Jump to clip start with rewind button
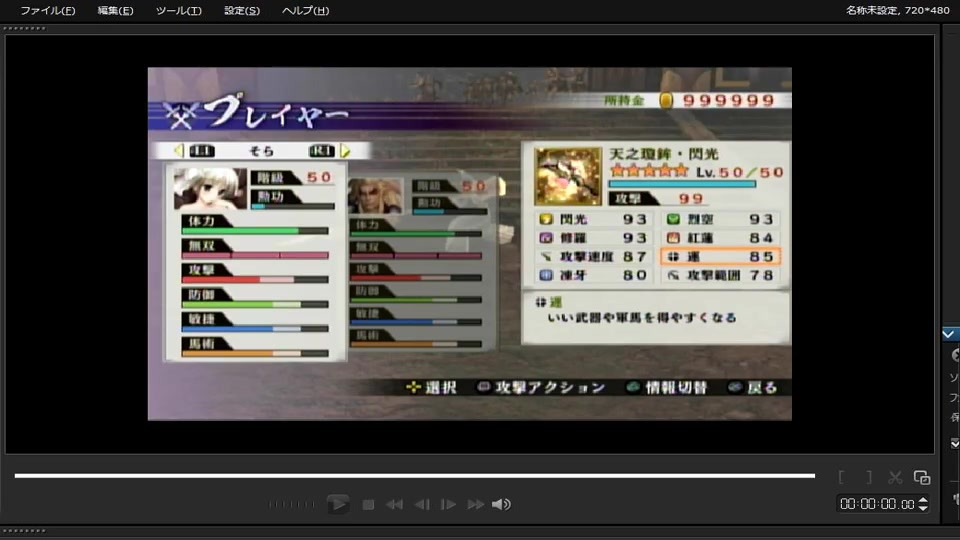The image size is (960, 540). [x=394, y=504]
